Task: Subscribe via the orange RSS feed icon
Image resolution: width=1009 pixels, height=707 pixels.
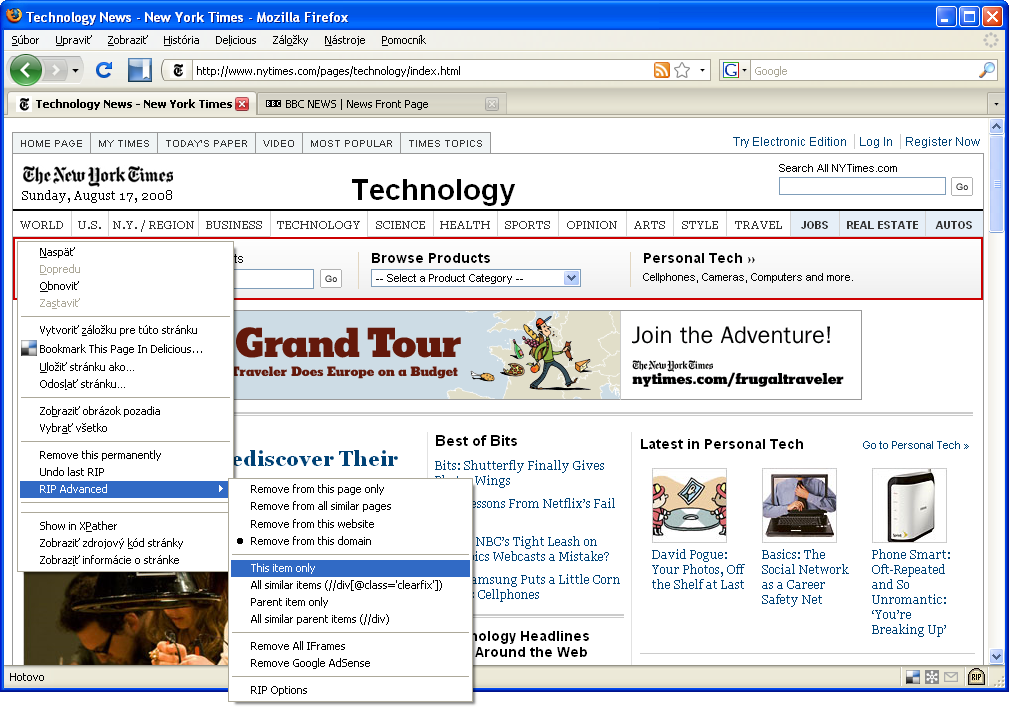Action: (x=662, y=70)
